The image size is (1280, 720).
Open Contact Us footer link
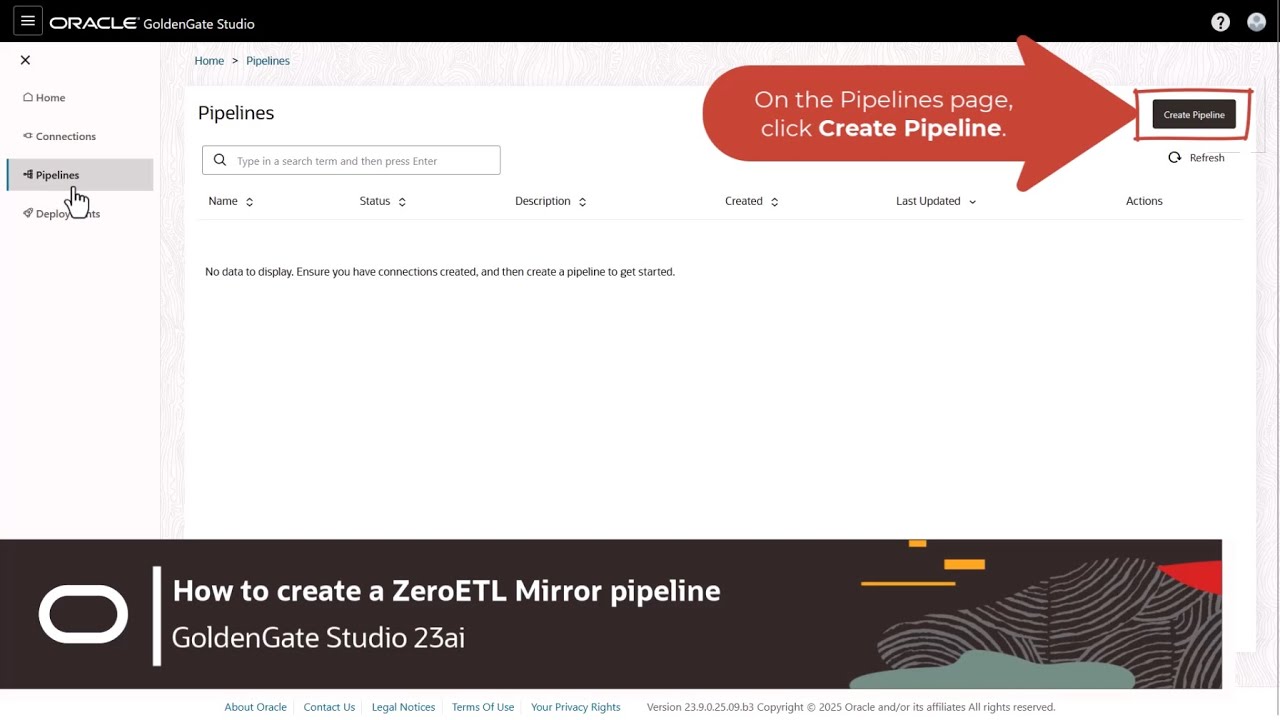(x=329, y=707)
